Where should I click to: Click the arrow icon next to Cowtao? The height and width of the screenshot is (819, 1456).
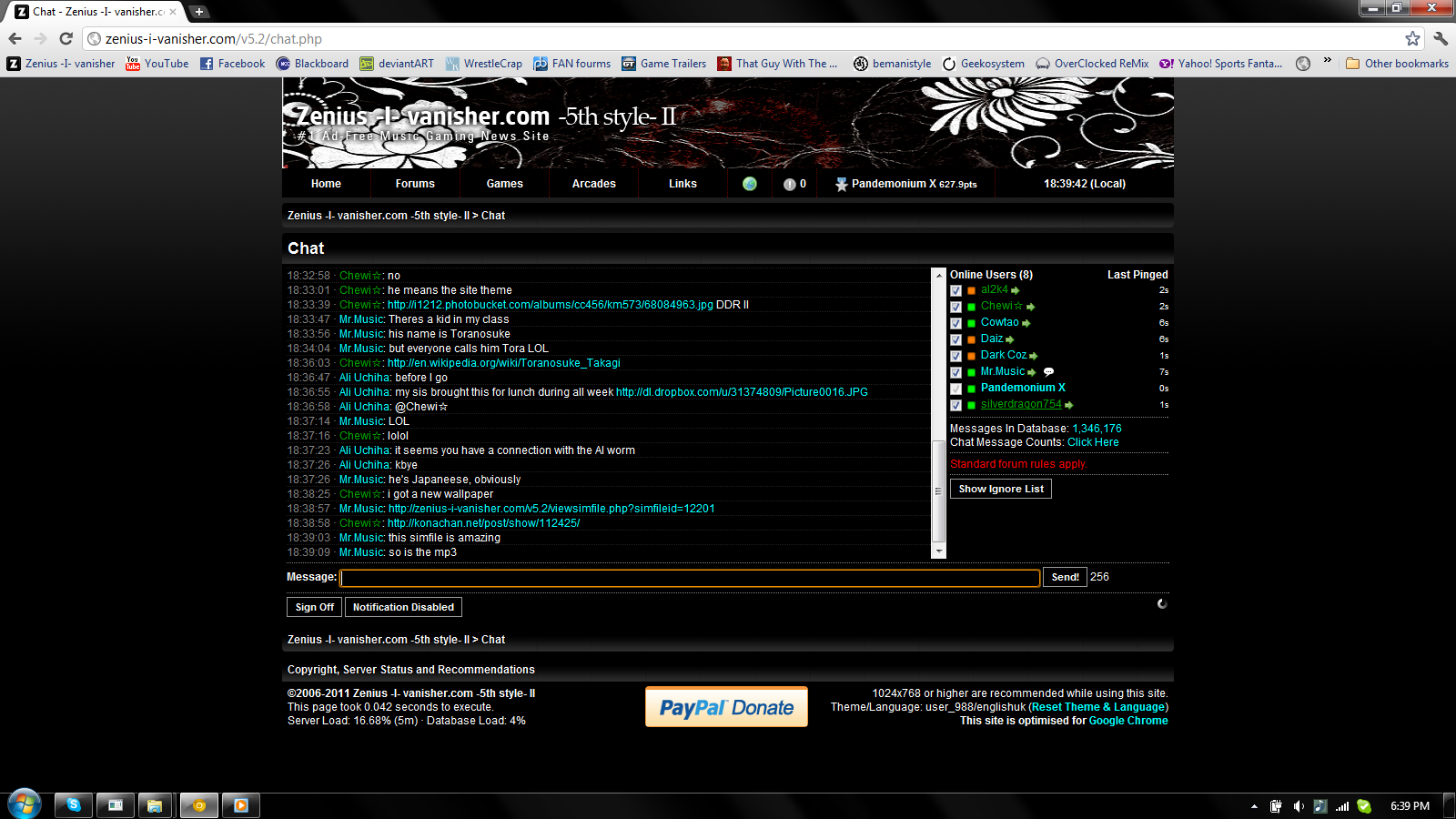1026,323
